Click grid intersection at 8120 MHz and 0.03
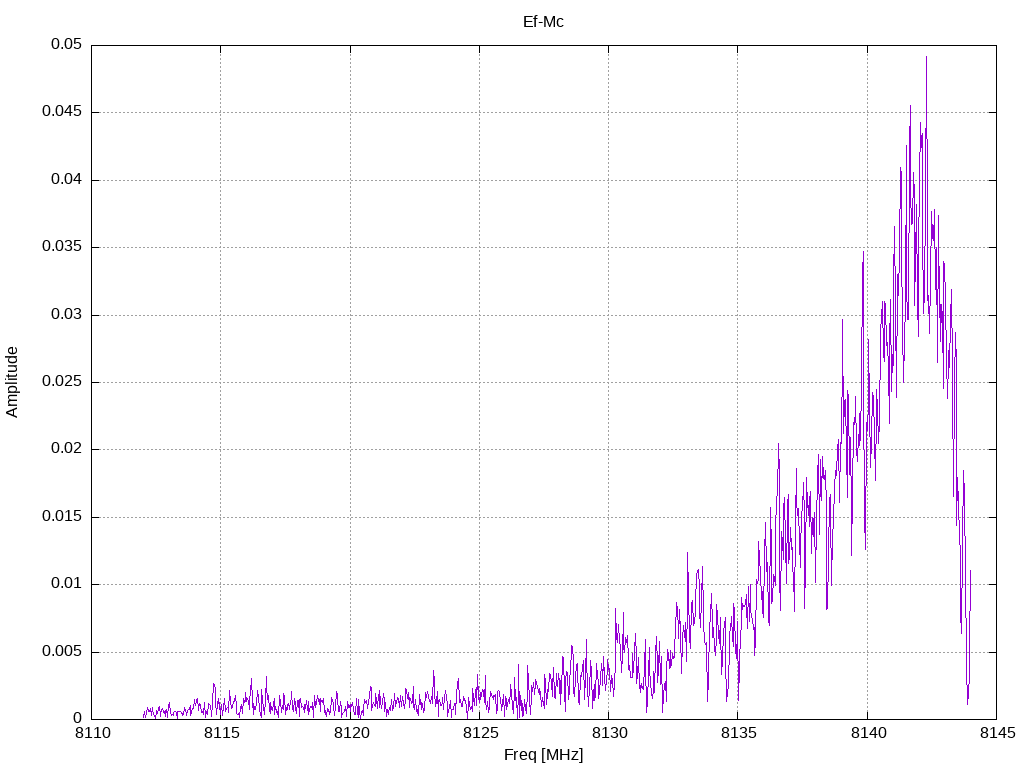The image size is (1024, 768). [x=350, y=315]
